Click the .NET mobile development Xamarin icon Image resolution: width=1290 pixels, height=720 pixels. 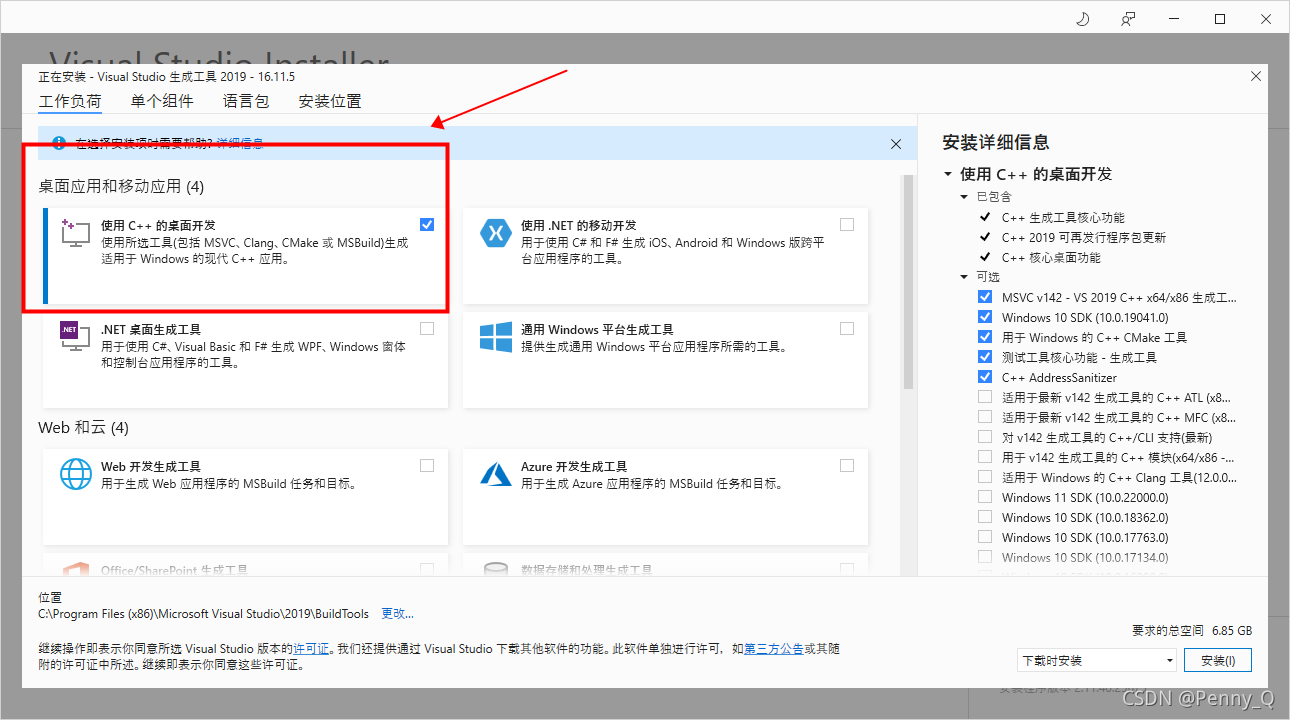point(496,233)
